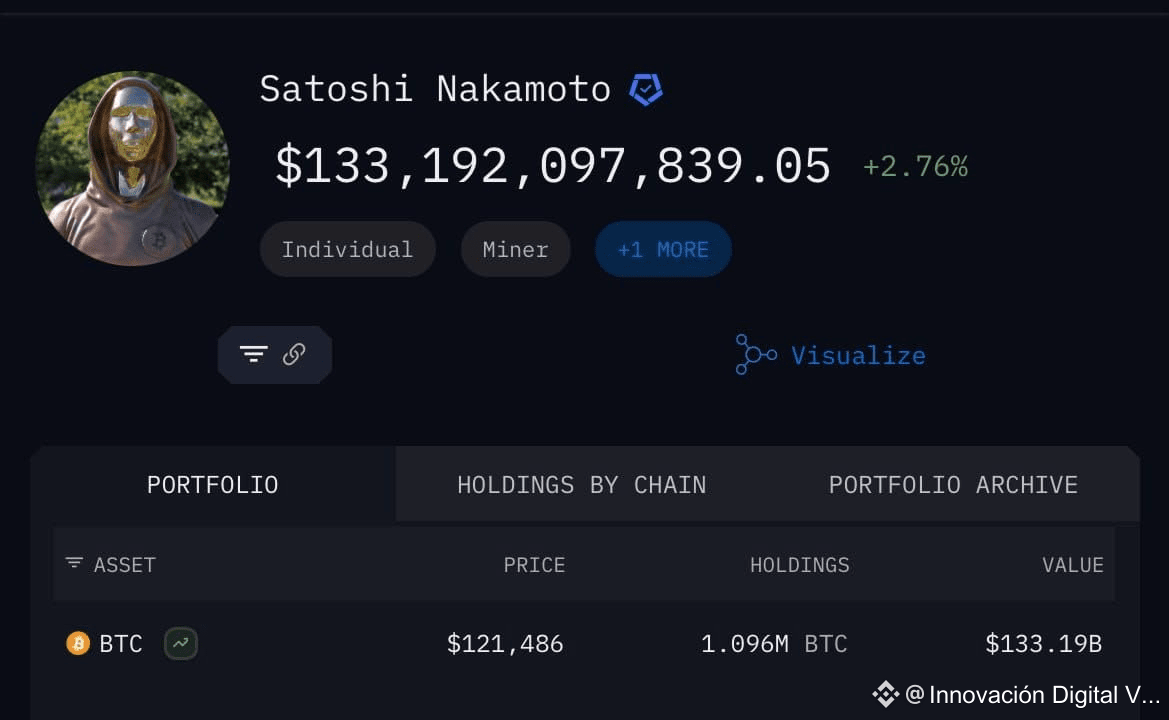The height and width of the screenshot is (720, 1169).
Task: Sort by the PRICE column header
Action: pyautogui.click(x=535, y=565)
